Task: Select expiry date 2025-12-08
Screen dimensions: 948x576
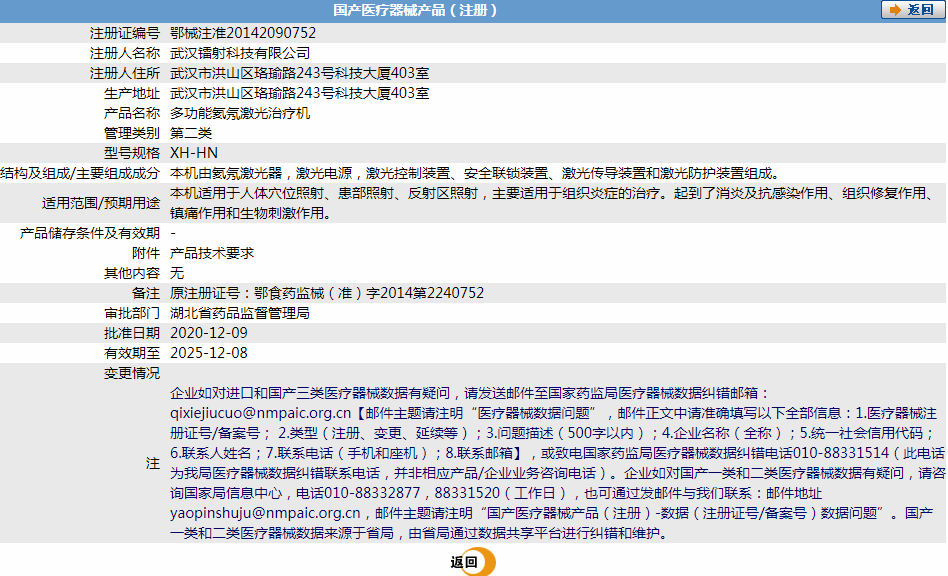Action: pyautogui.click(x=209, y=353)
